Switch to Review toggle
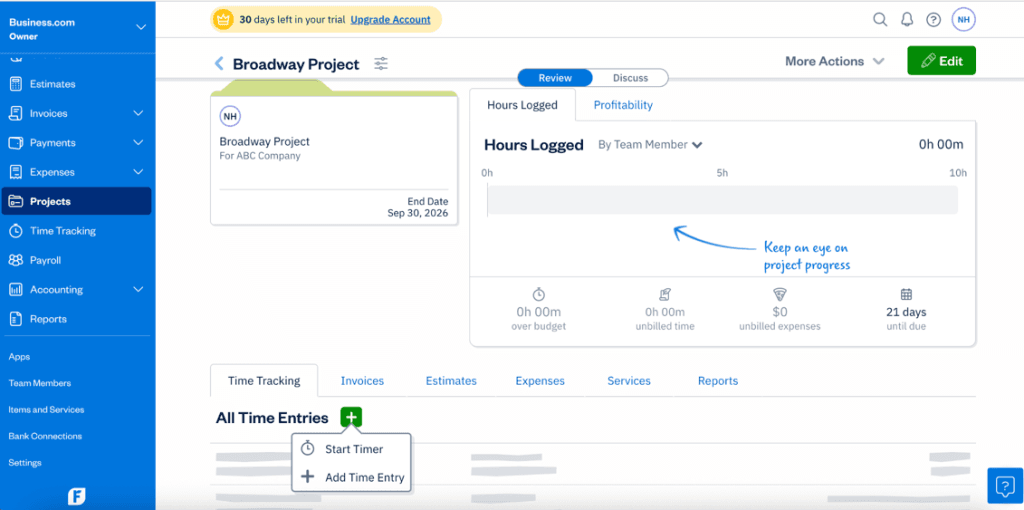 (555, 78)
